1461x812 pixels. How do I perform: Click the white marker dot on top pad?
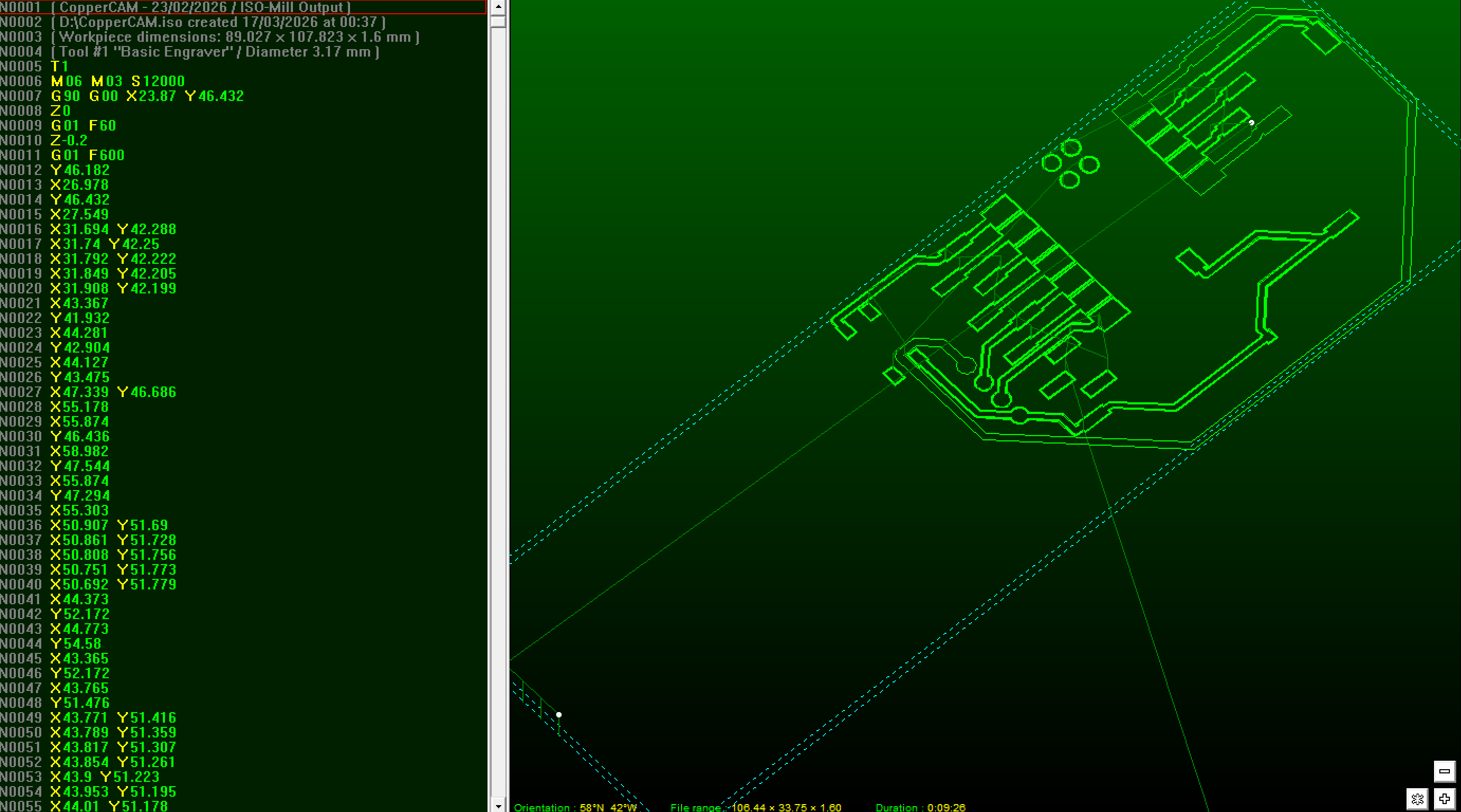[1251, 123]
